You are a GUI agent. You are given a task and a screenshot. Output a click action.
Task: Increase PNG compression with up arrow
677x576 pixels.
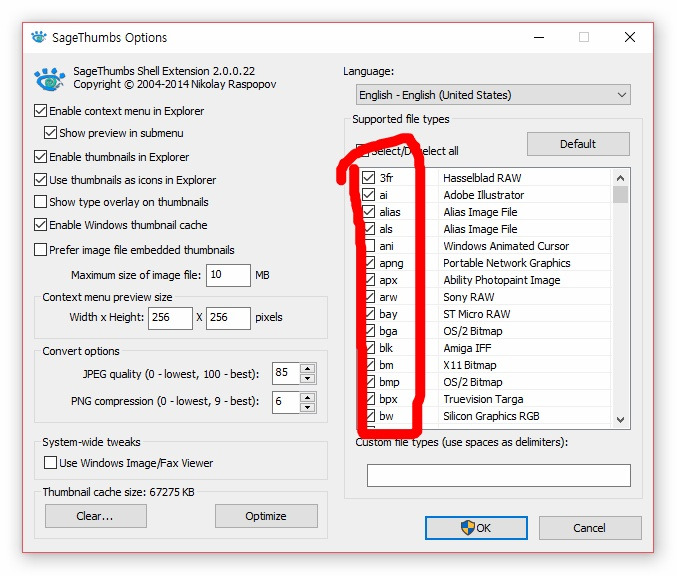tap(307, 397)
